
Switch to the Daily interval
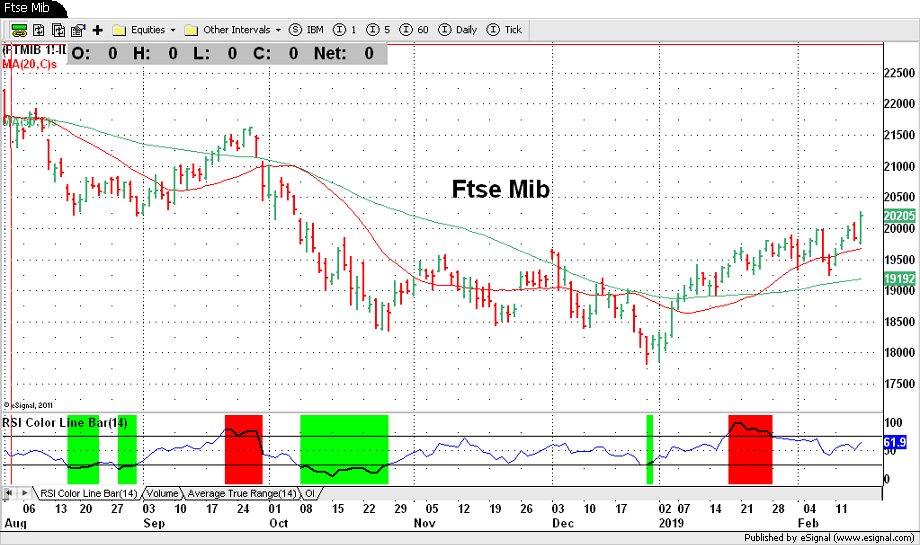458,30
